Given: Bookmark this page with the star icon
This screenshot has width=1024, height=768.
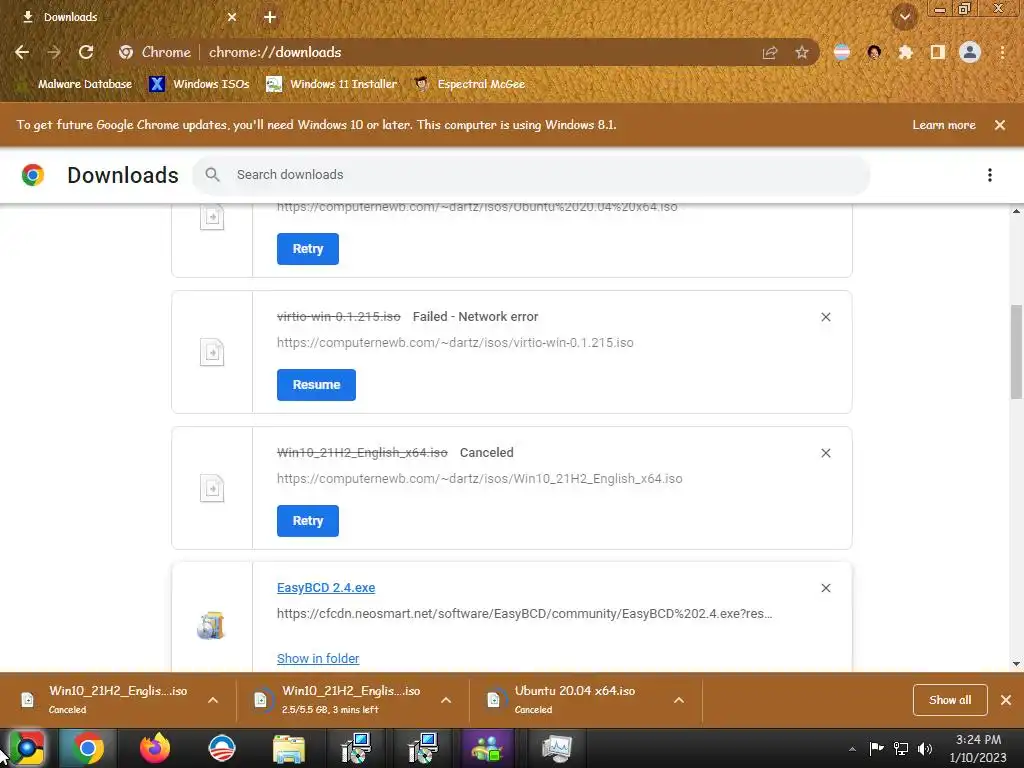Looking at the screenshot, I should click(x=802, y=52).
